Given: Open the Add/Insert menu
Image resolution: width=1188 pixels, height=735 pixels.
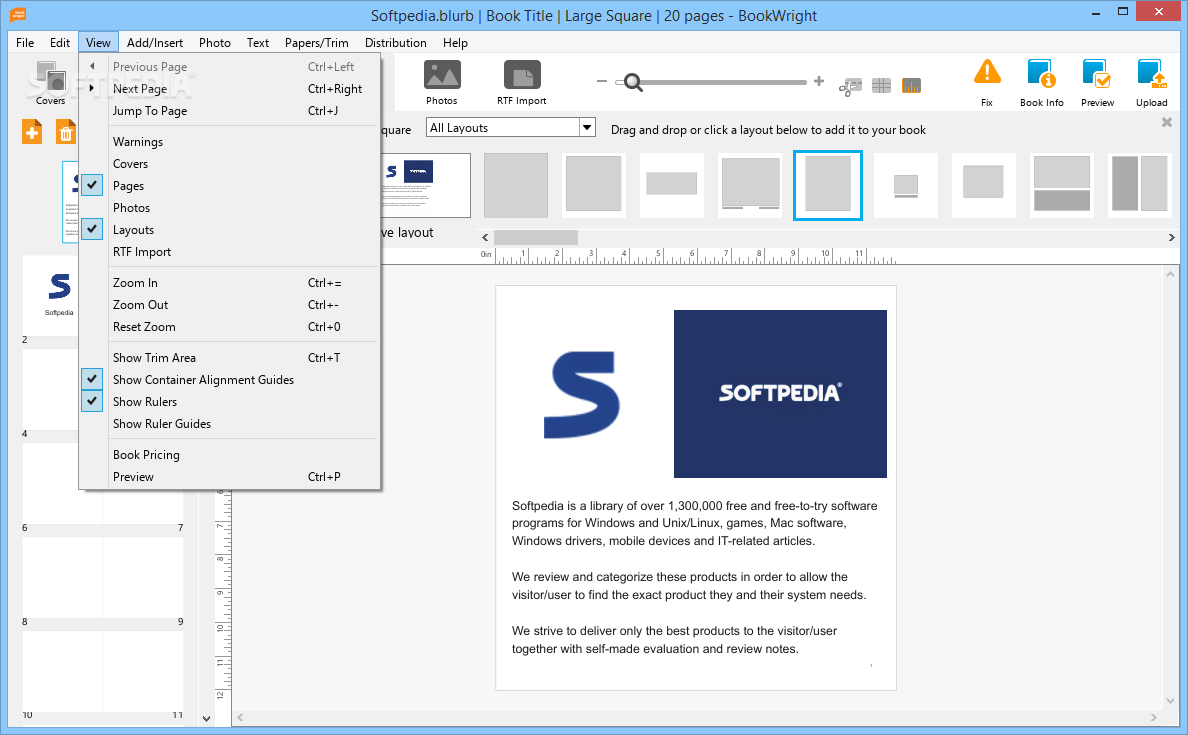Looking at the screenshot, I should click(x=155, y=42).
